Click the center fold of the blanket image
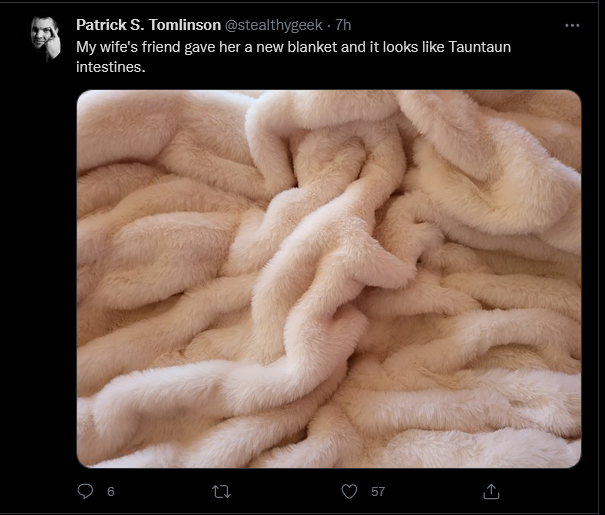605x515 pixels. [329, 279]
